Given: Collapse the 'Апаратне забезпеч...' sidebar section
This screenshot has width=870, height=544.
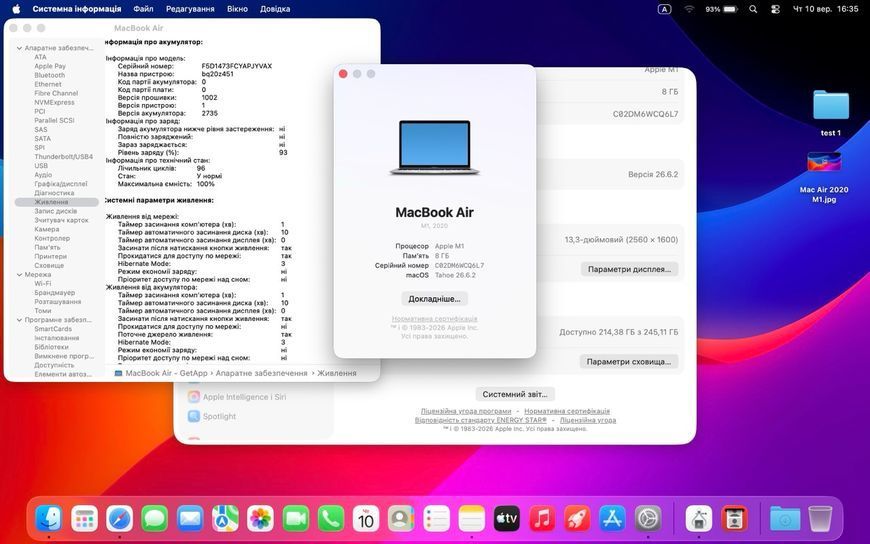Looking at the screenshot, I should tap(19, 48).
